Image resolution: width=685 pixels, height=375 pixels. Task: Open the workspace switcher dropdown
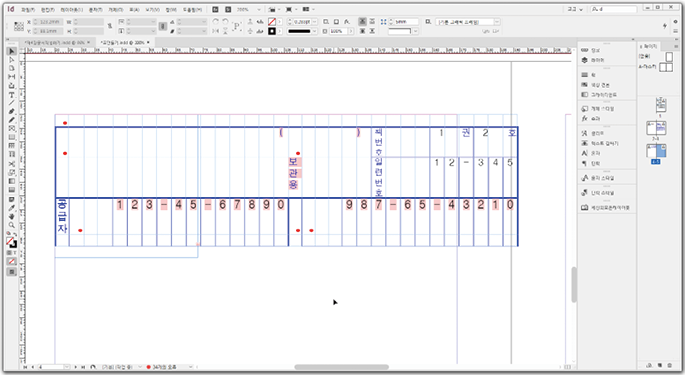[x=575, y=9]
